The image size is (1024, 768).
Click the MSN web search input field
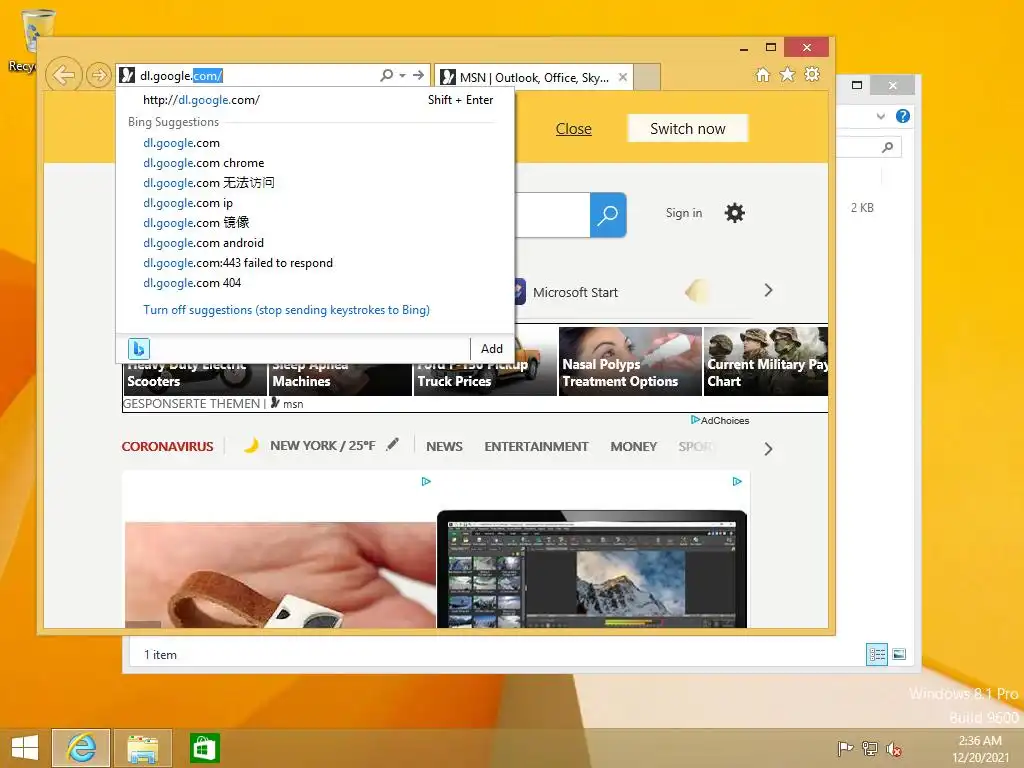[552, 215]
